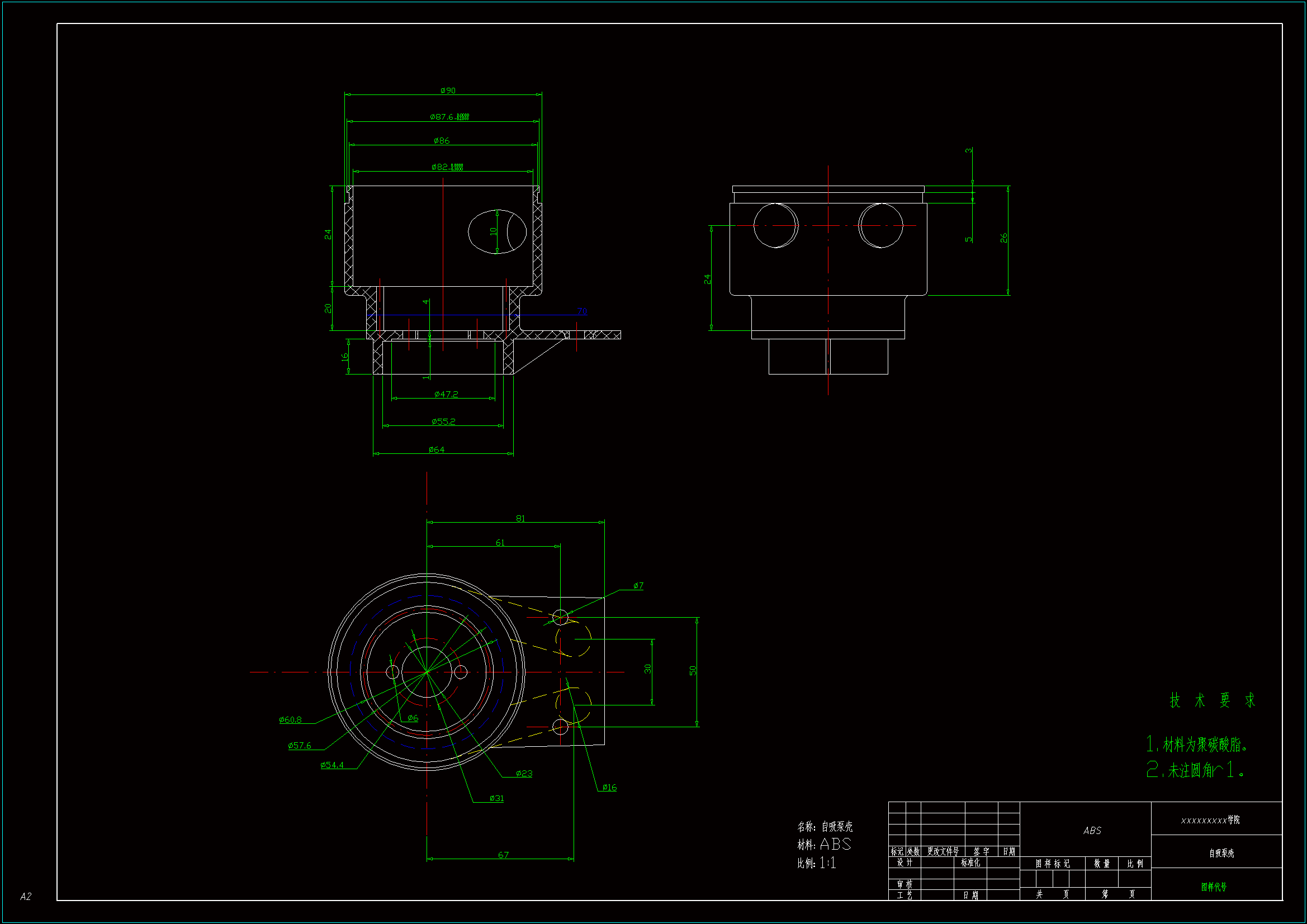Click the A2 sheet size label
The width and height of the screenshot is (1307, 924).
[x=26, y=897]
